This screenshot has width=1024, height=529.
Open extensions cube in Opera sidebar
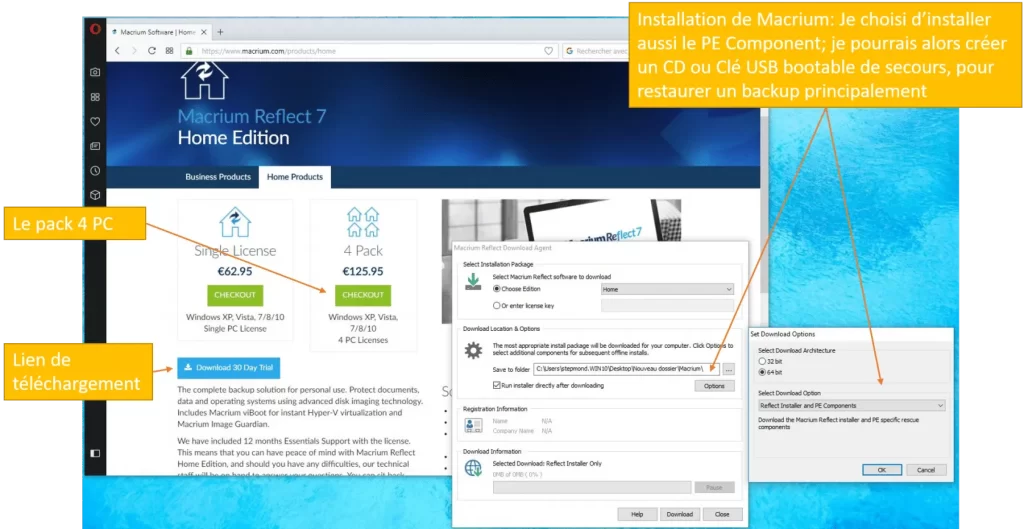(95, 195)
